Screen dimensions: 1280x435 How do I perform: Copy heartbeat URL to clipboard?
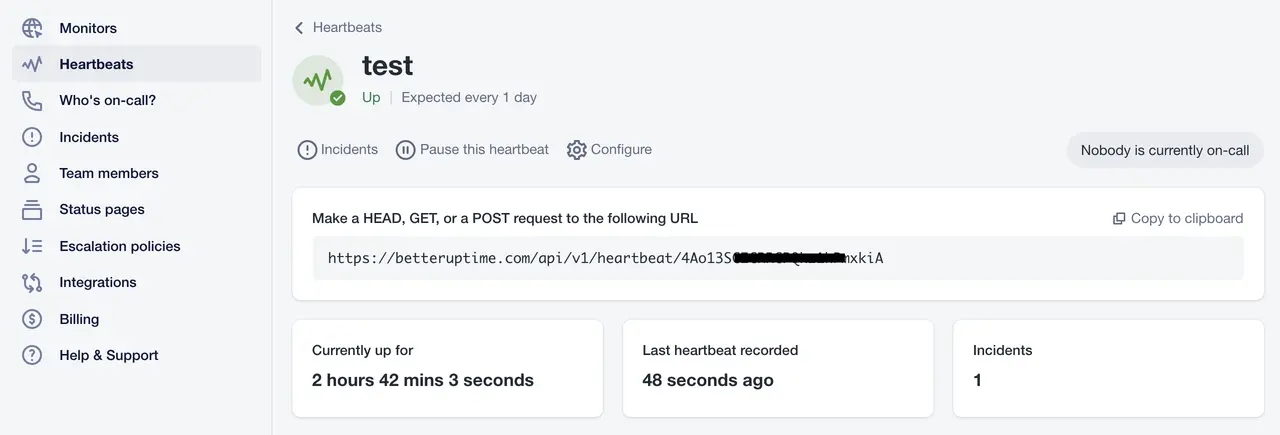(1178, 218)
